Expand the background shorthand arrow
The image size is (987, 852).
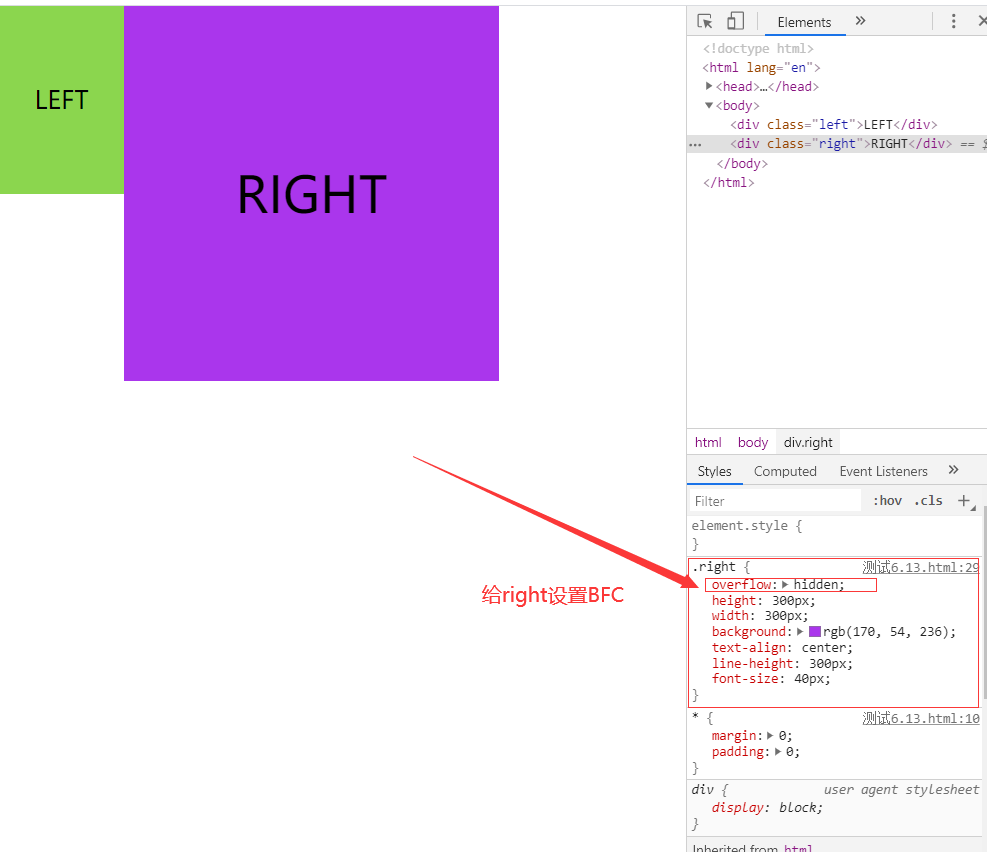[800, 631]
